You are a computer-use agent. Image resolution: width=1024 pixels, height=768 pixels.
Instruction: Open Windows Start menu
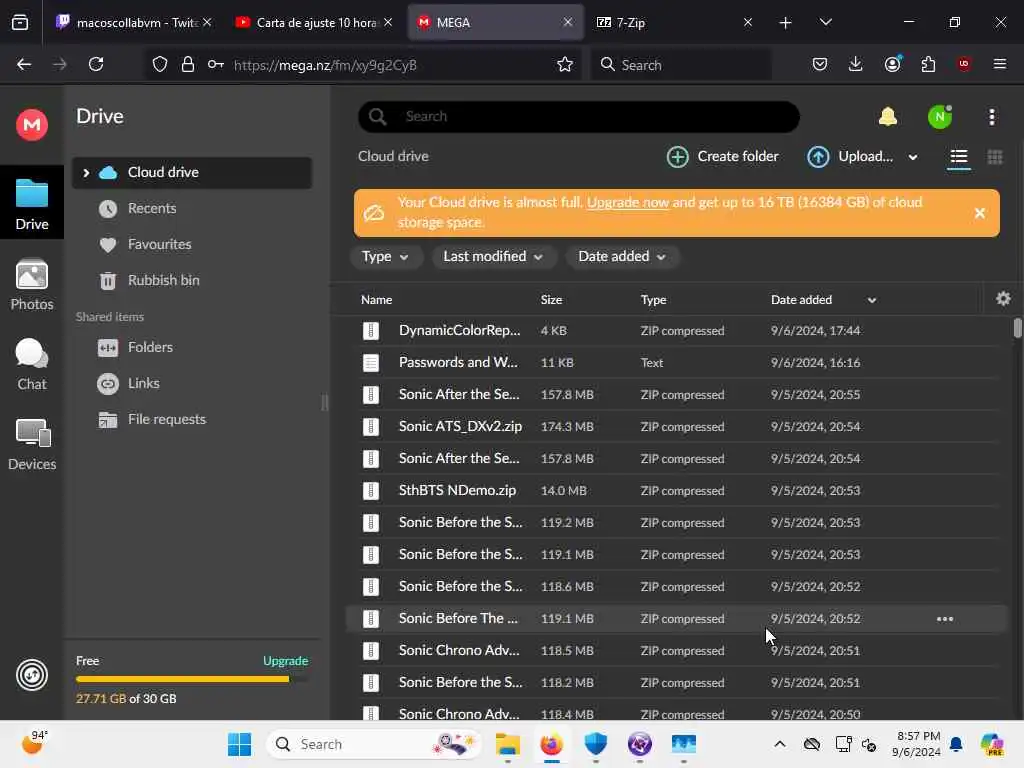tap(239, 744)
